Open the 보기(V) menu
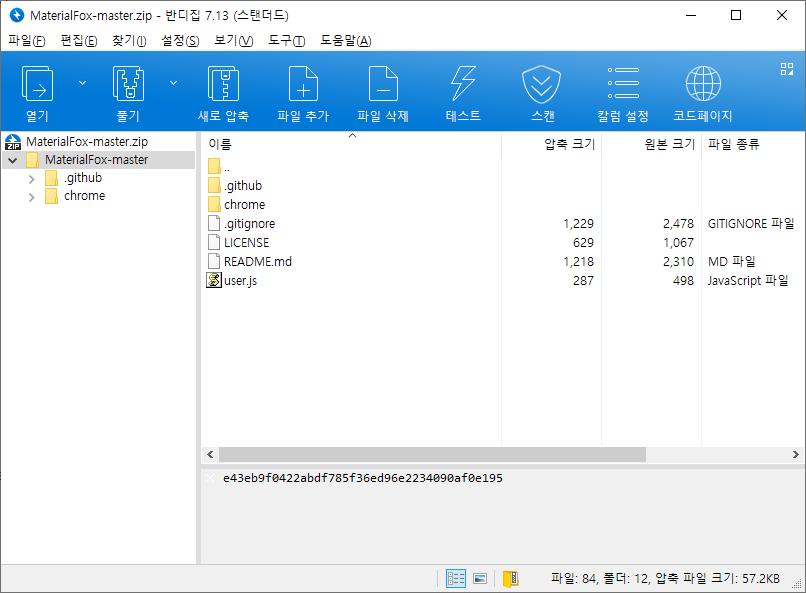The image size is (806, 593). (234, 41)
